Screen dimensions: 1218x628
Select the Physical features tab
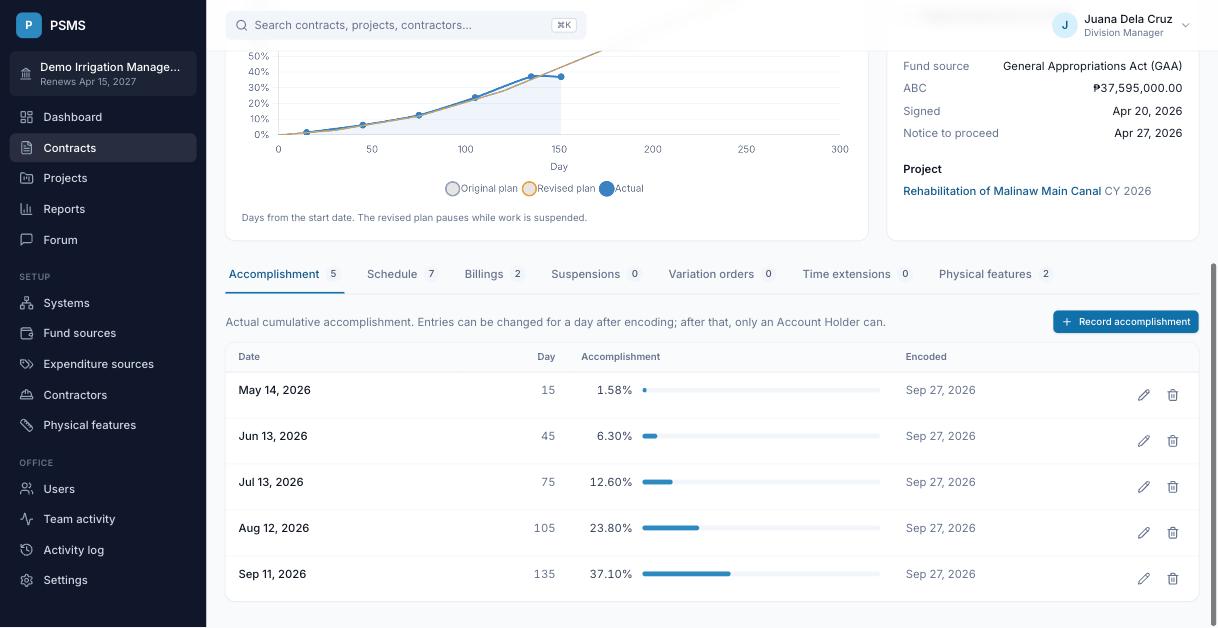995,274
